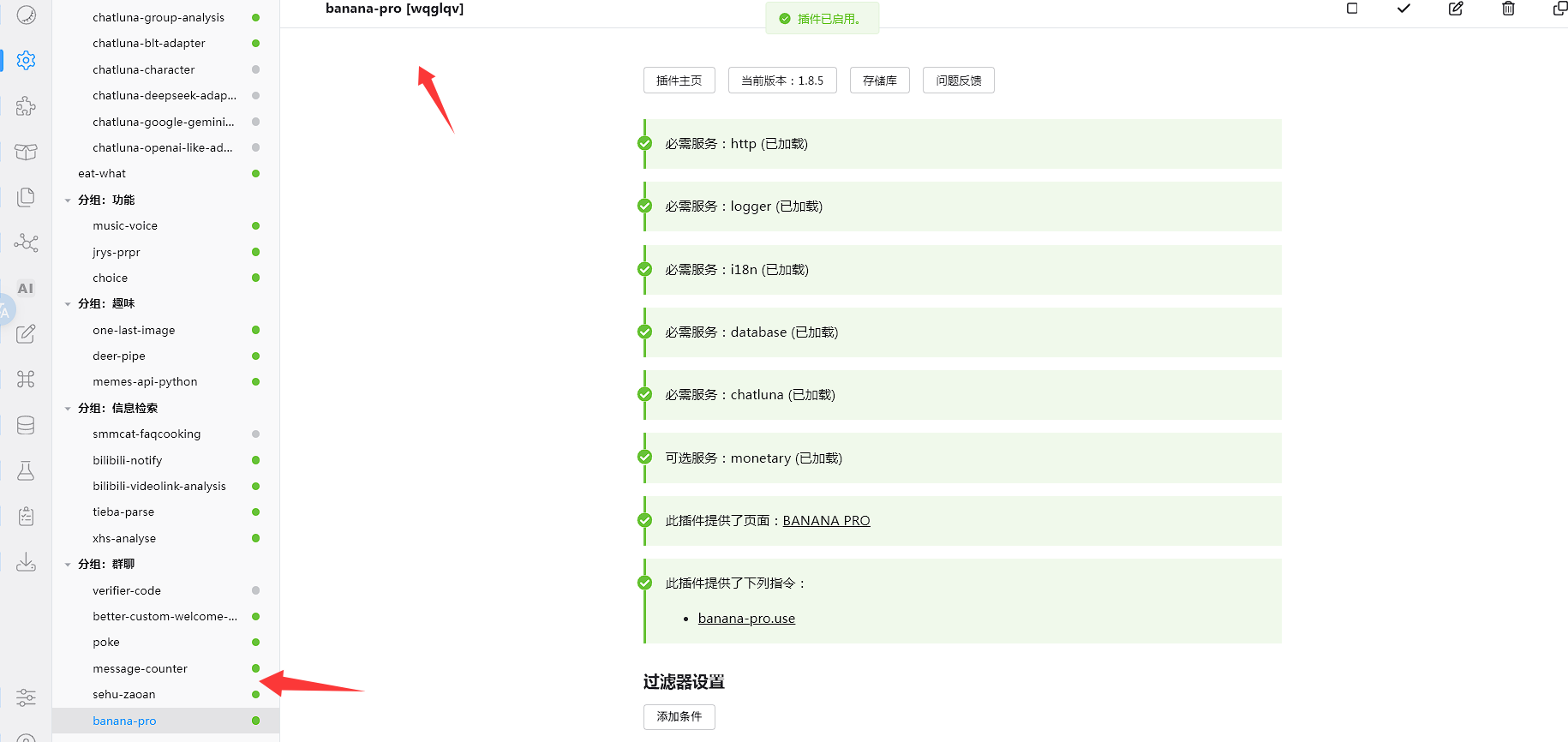Open plugin configuration gear icon
Screen dimensions: 1568x742
coord(27,60)
